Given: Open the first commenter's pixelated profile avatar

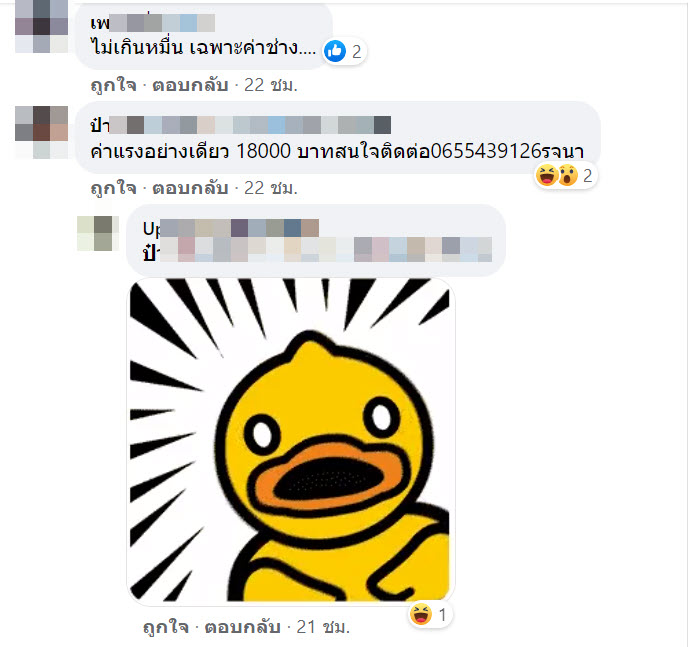Looking at the screenshot, I should tap(41, 26).
